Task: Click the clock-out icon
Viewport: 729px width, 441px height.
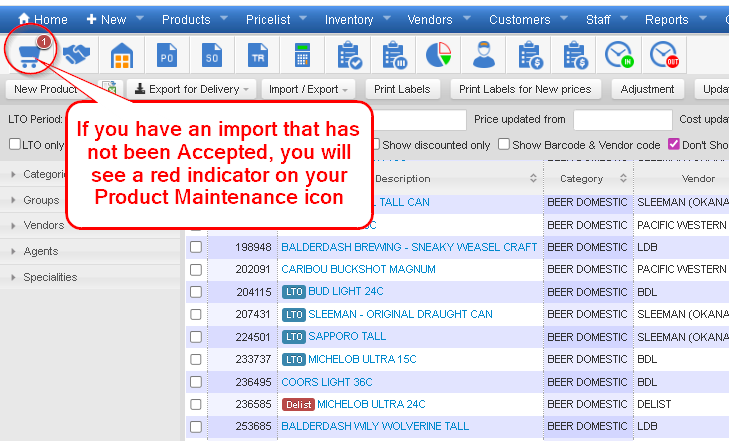Action: [664, 56]
